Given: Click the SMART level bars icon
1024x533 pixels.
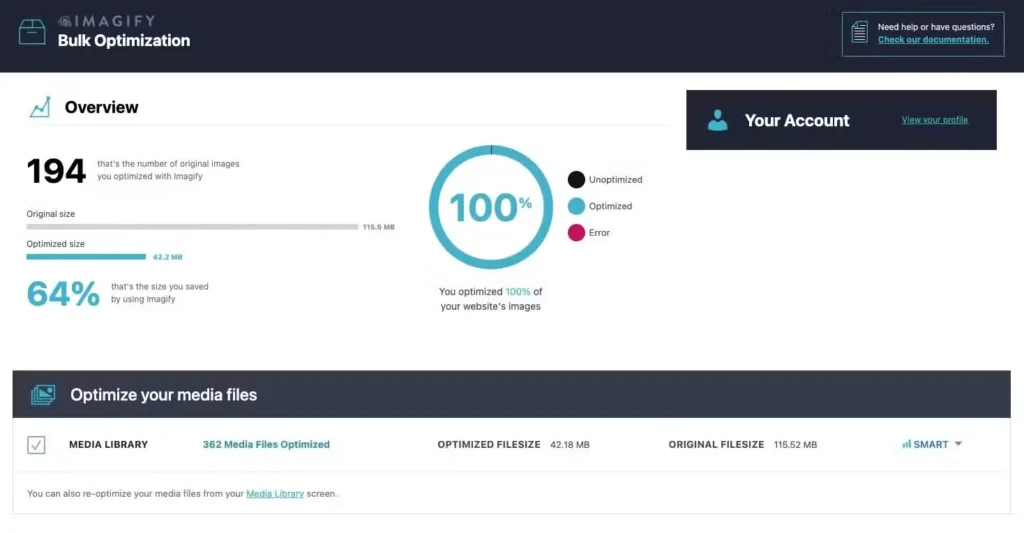Looking at the screenshot, I should pyautogui.click(x=906, y=444).
